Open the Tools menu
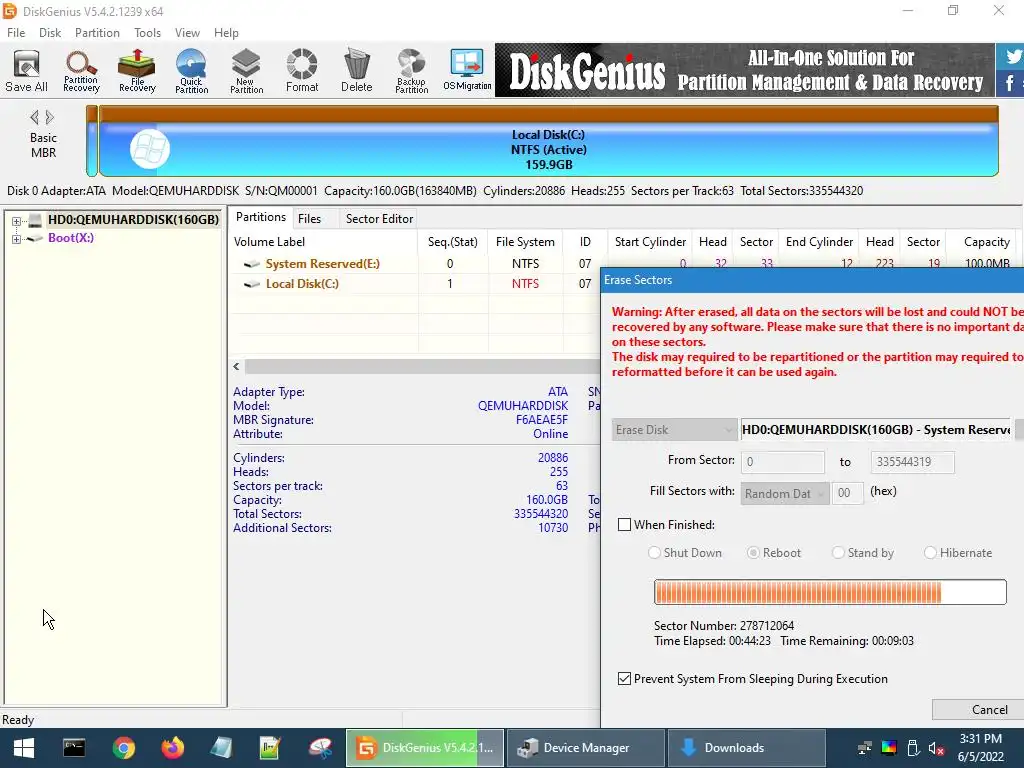Screen dimensions: 1024x768 (147, 33)
